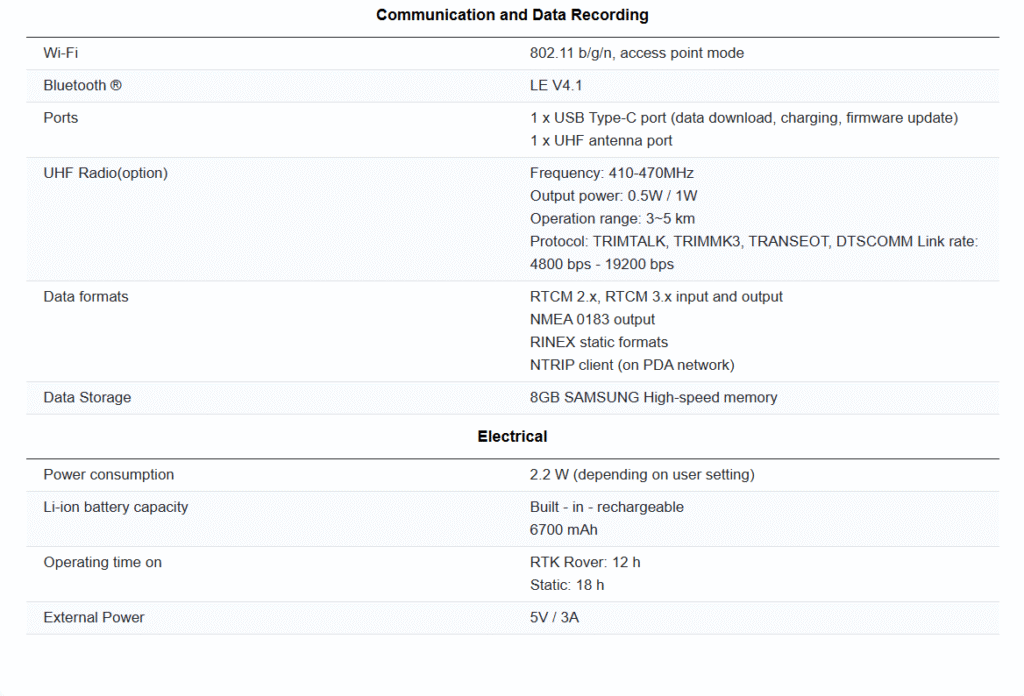
Task: Select the Wi-Fi row label
Action: (x=60, y=53)
